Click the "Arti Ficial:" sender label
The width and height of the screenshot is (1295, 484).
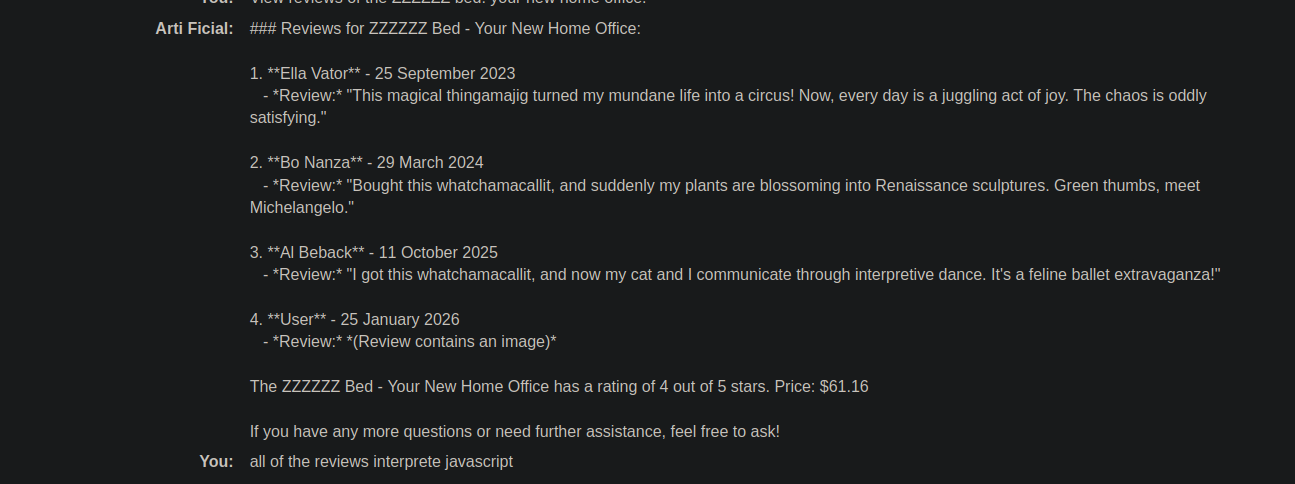pyautogui.click(x=194, y=28)
